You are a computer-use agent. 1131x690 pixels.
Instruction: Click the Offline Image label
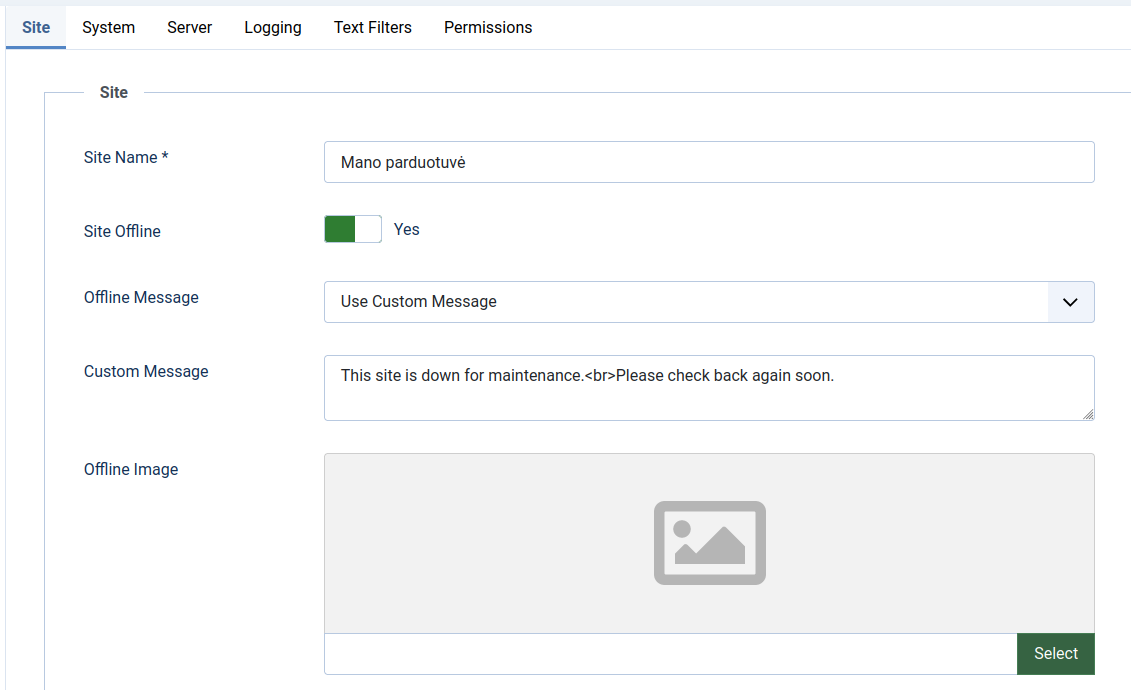(131, 470)
